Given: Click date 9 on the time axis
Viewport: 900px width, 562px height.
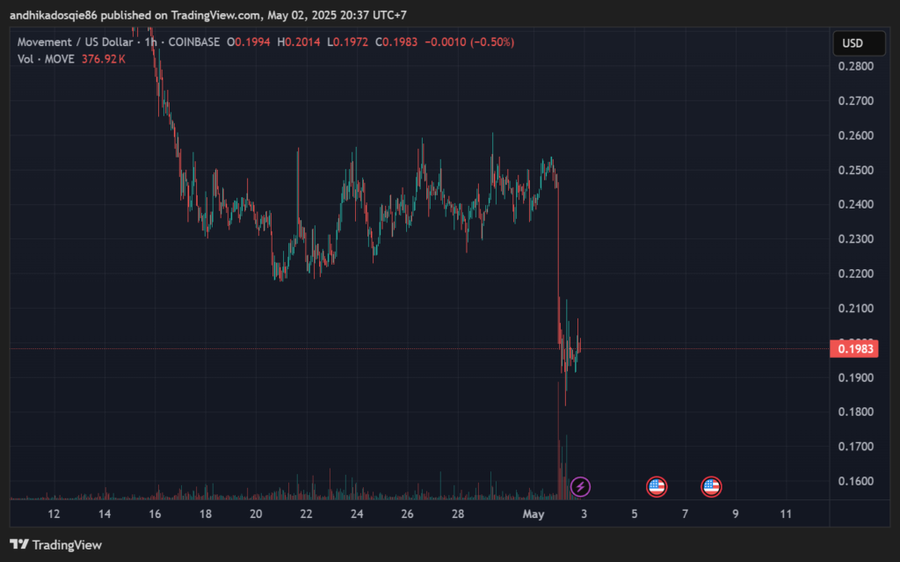Looking at the screenshot, I should pyautogui.click(x=735, y=514).
